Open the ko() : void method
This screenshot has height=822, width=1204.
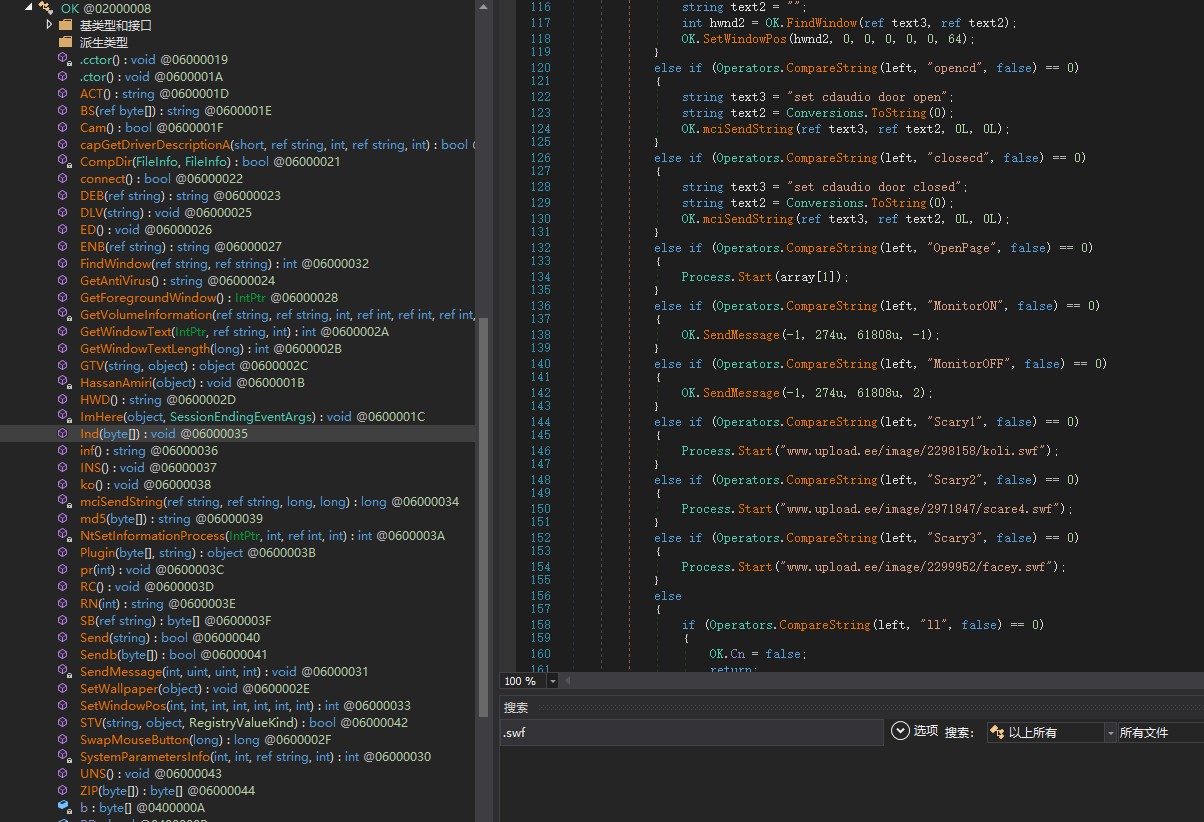tap(145, 484)
